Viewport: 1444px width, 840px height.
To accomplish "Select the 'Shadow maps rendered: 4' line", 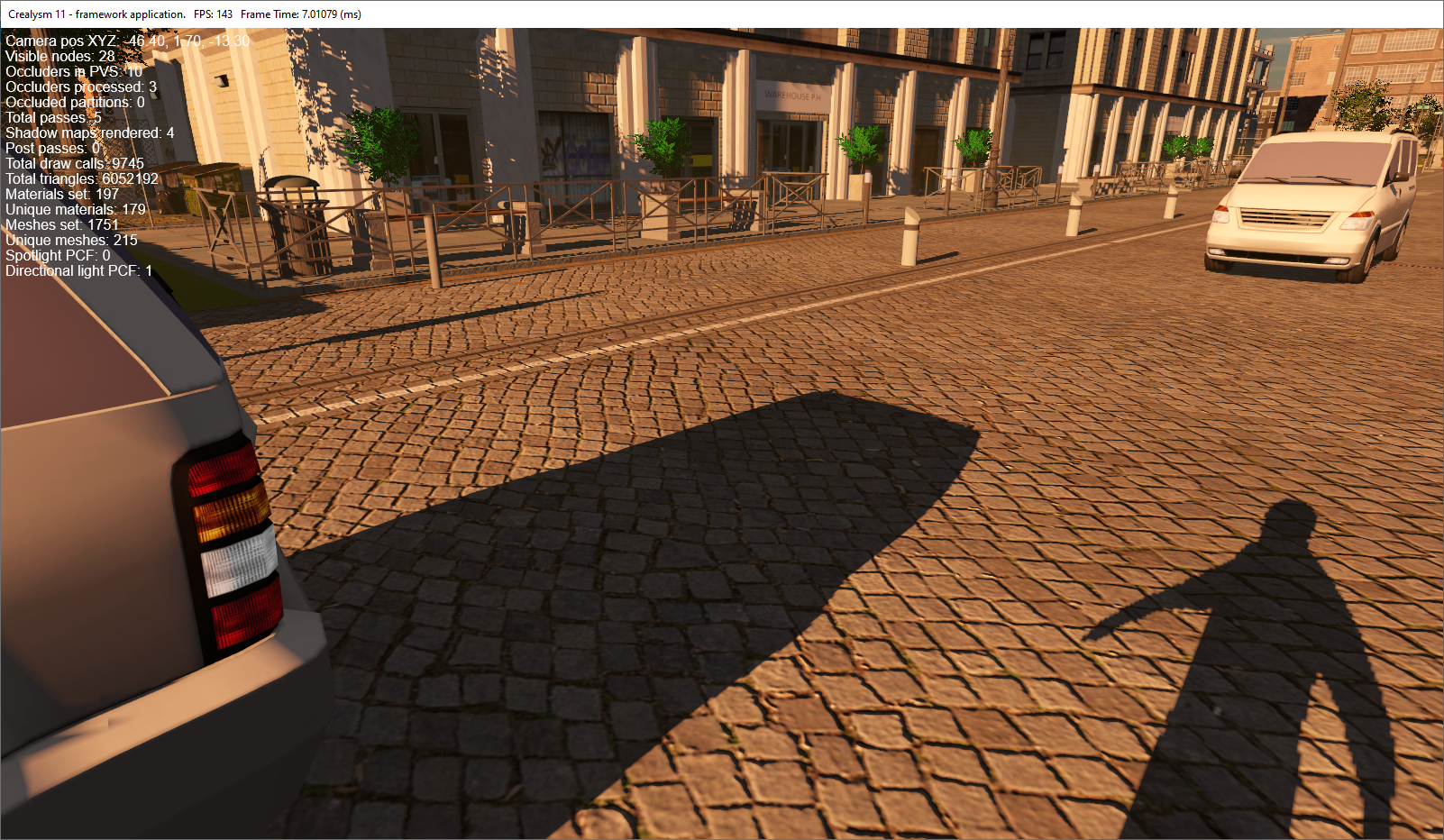I will [89, 132].
